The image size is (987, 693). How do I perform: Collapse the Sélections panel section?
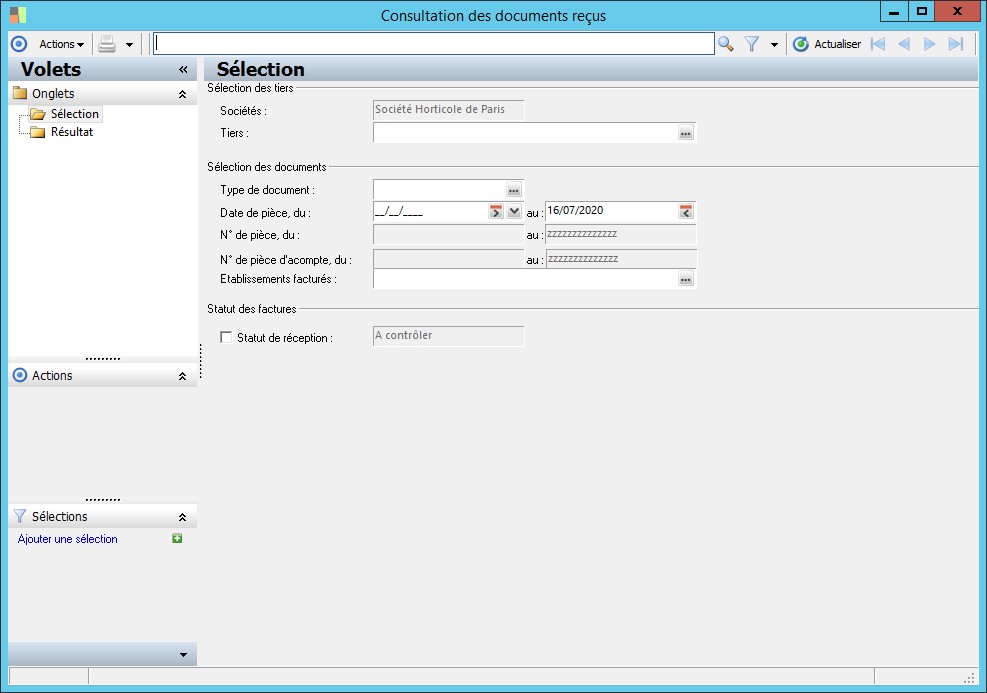click(x=182, y=517)
